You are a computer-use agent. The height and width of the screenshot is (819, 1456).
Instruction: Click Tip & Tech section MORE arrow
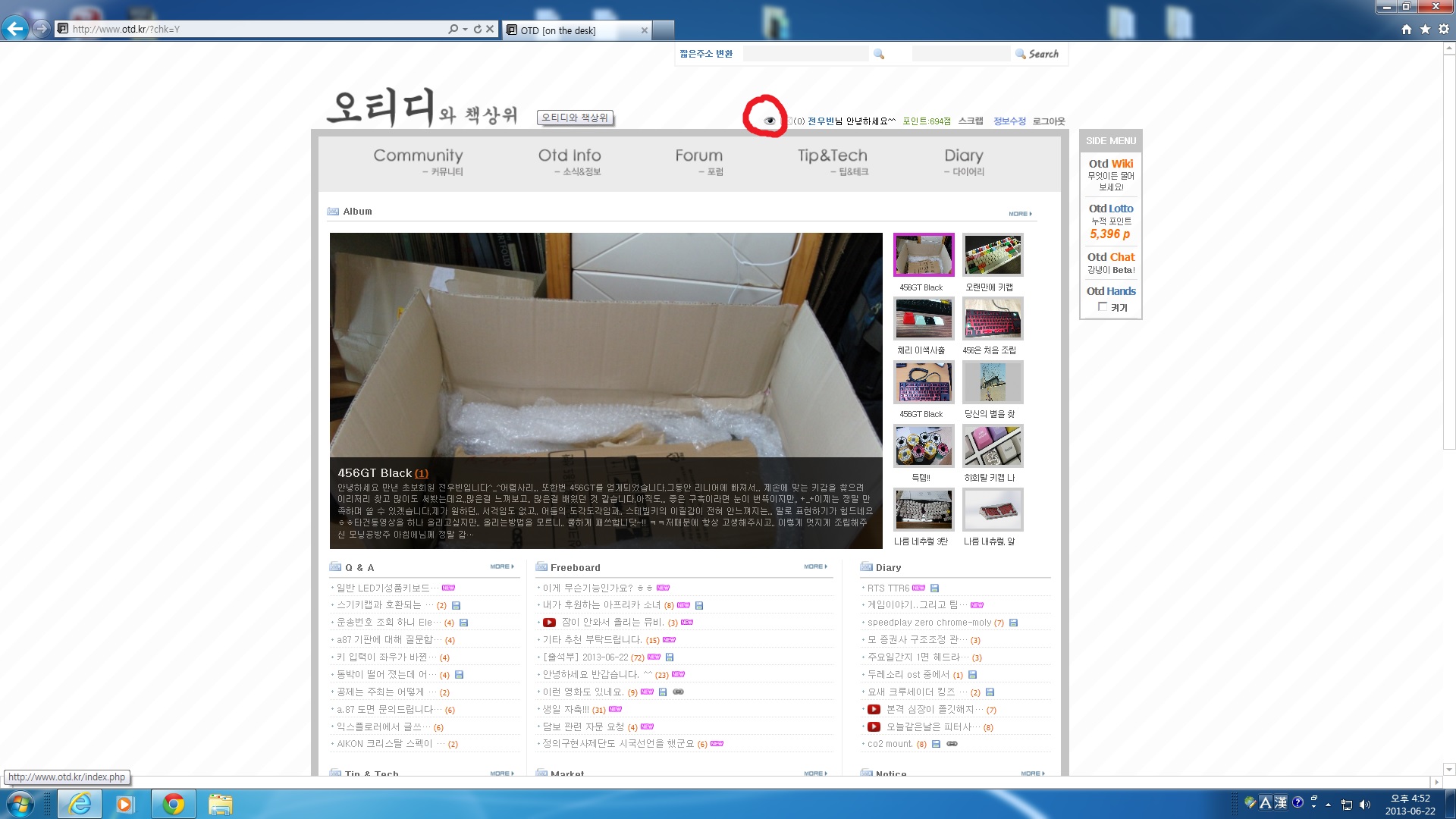pyautogui.click(x=502, y=773)
